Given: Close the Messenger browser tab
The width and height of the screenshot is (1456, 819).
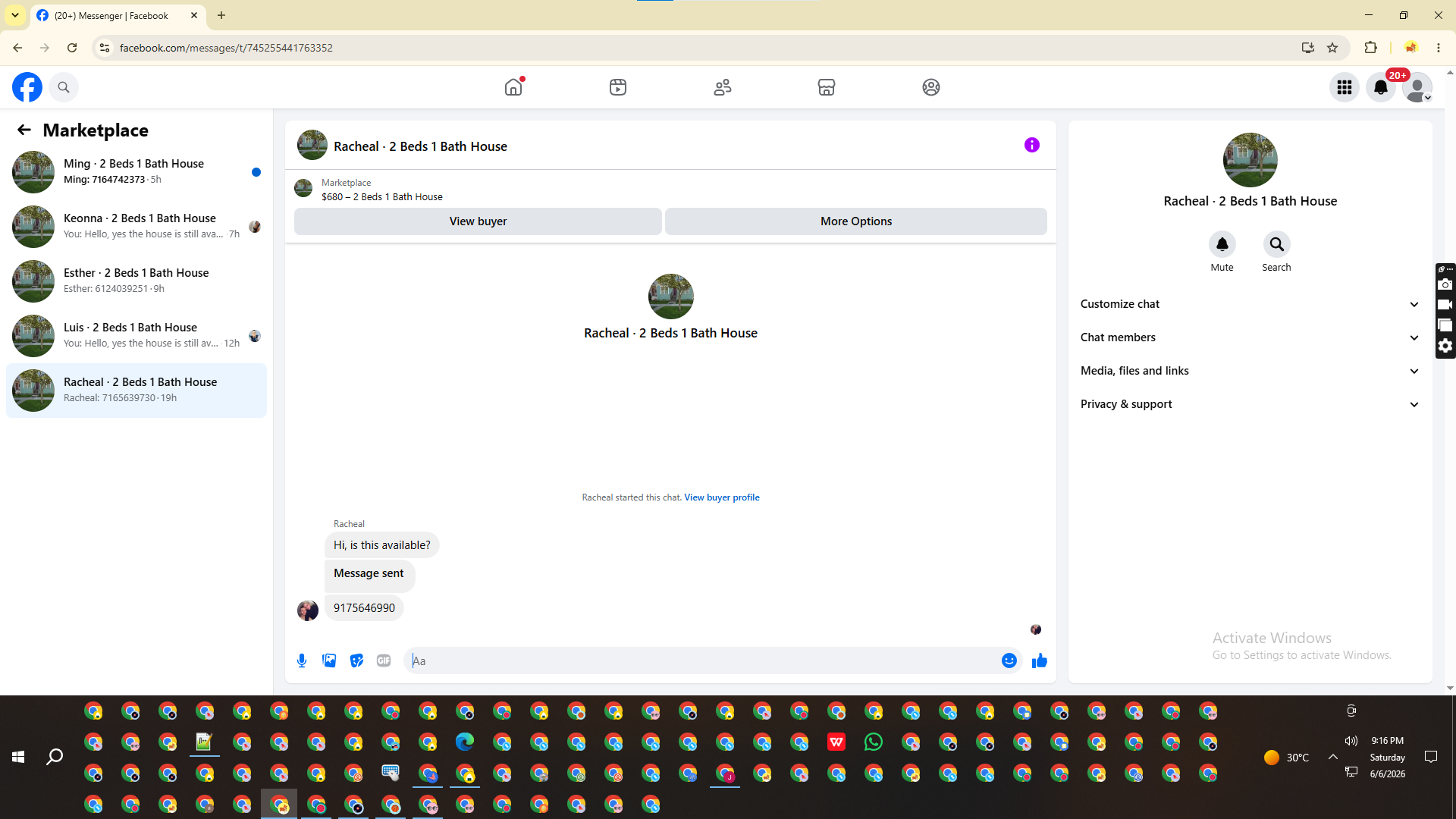Looking at the screenshot, I should 194,15.
